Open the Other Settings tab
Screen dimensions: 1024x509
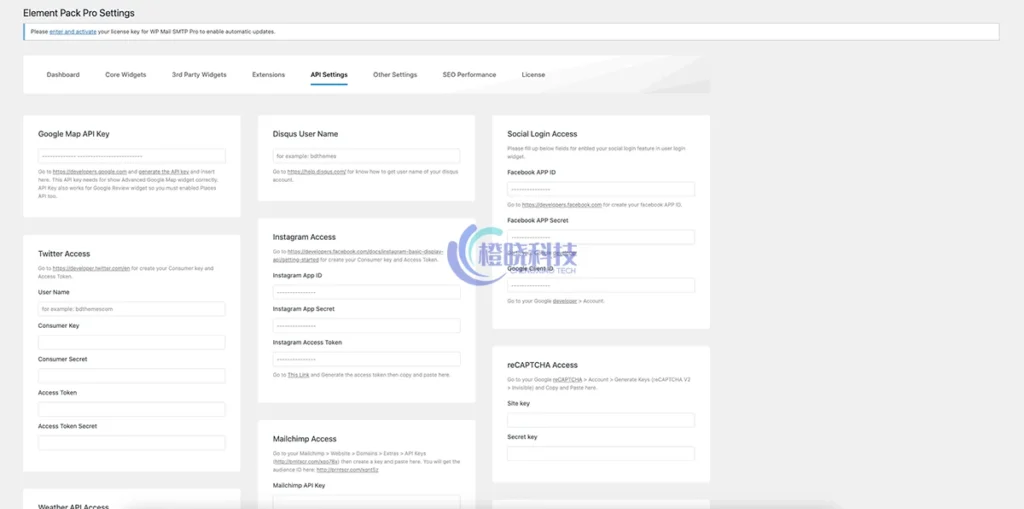point(395,75)
